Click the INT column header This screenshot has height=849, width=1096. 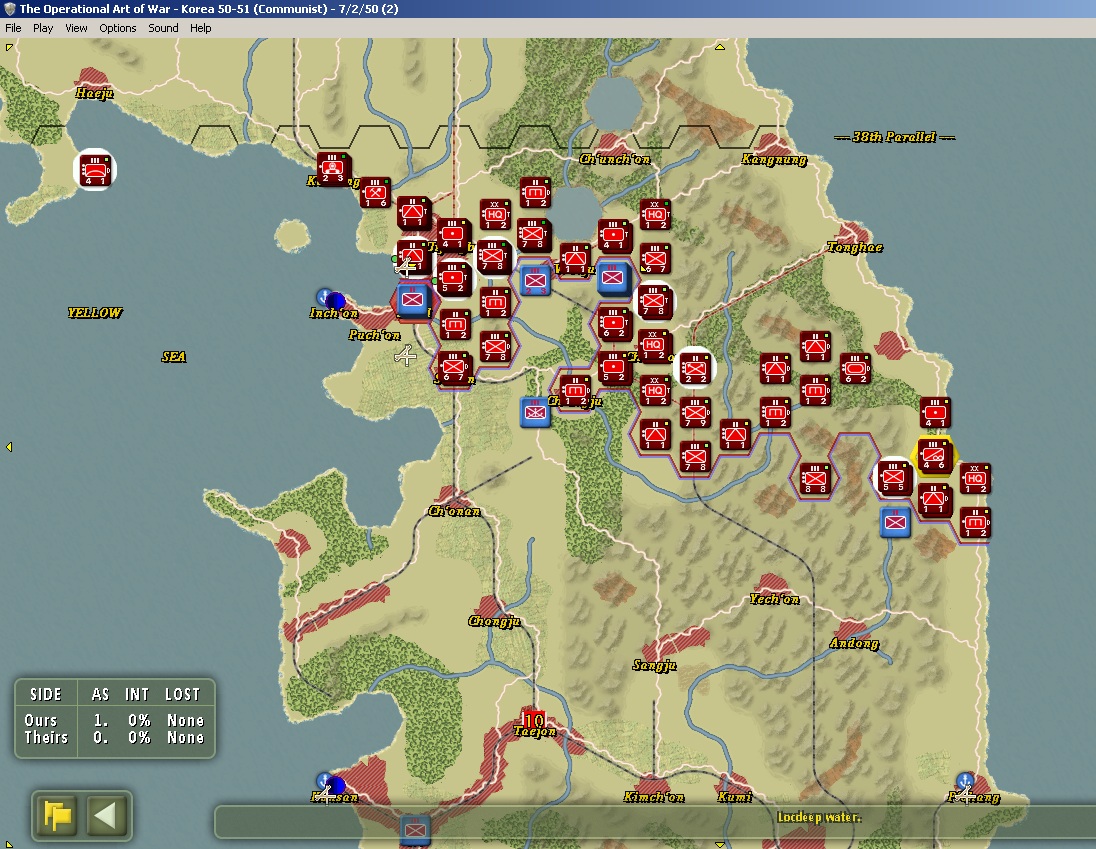pos(137,695)
